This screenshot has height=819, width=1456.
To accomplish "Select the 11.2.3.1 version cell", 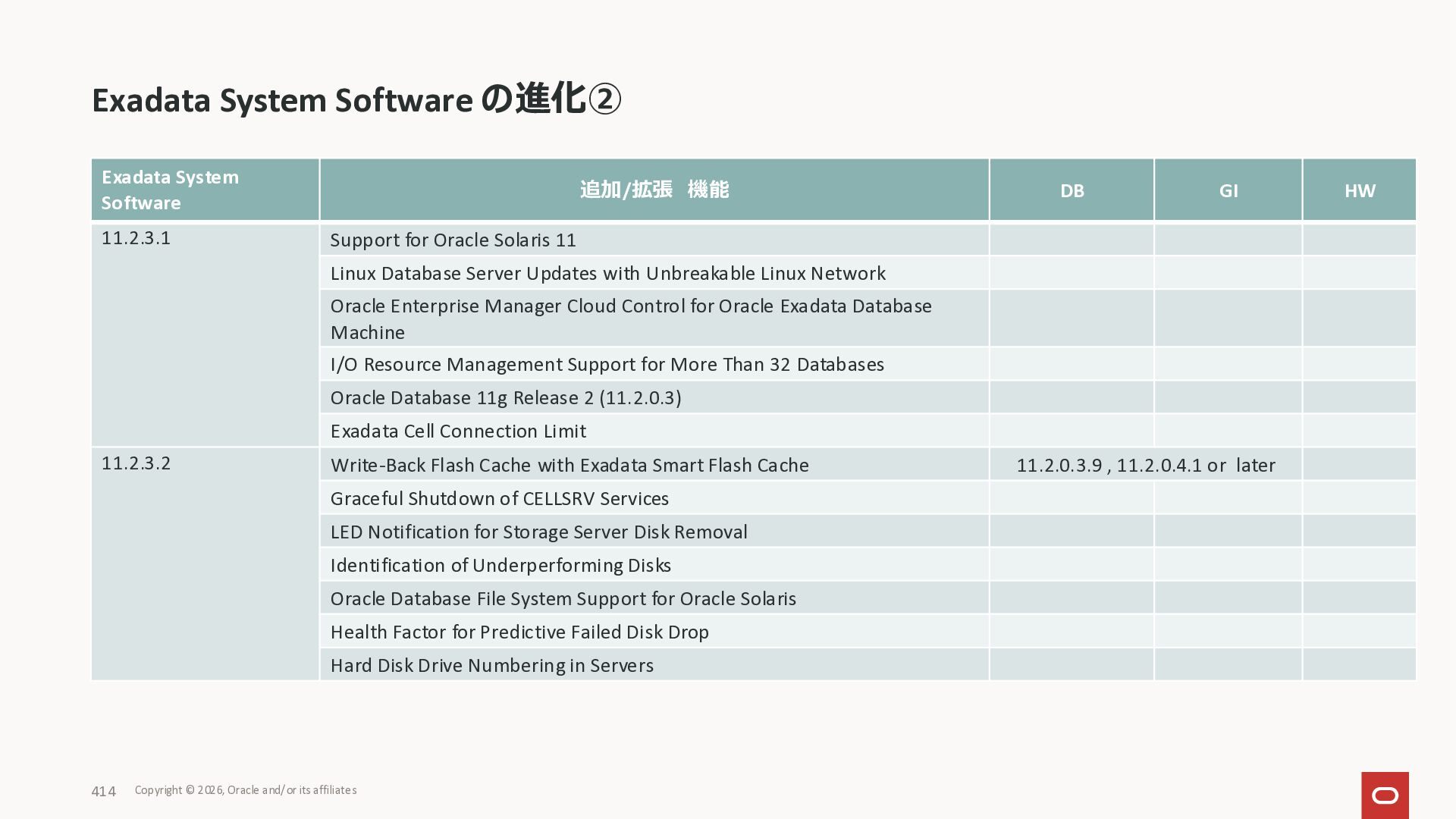I will (x=136, y=238).
